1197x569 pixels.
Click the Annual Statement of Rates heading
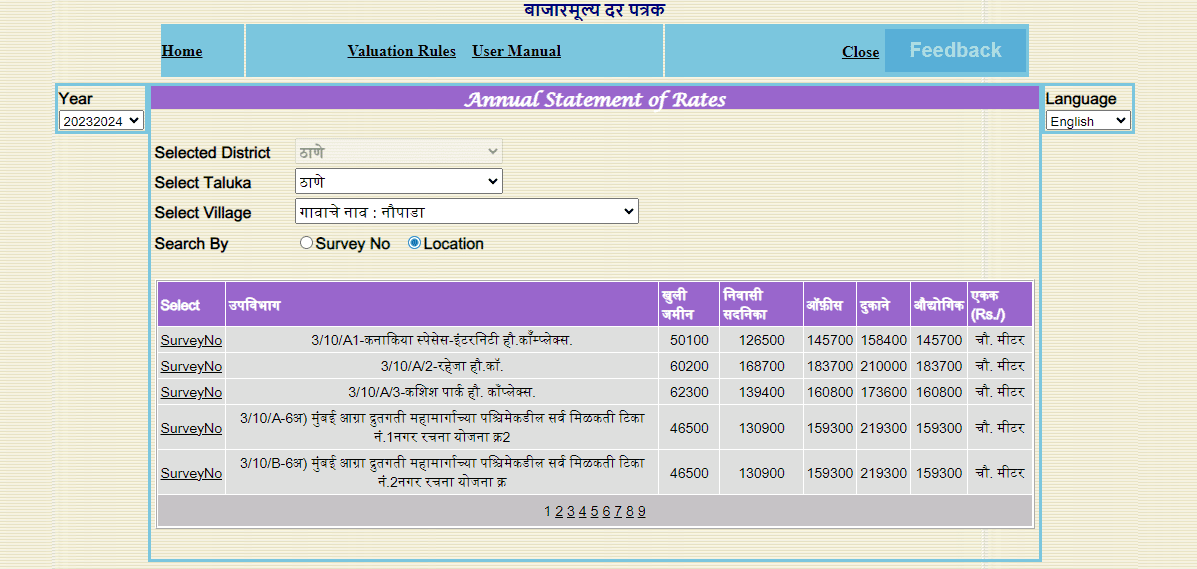coord(595,99)
